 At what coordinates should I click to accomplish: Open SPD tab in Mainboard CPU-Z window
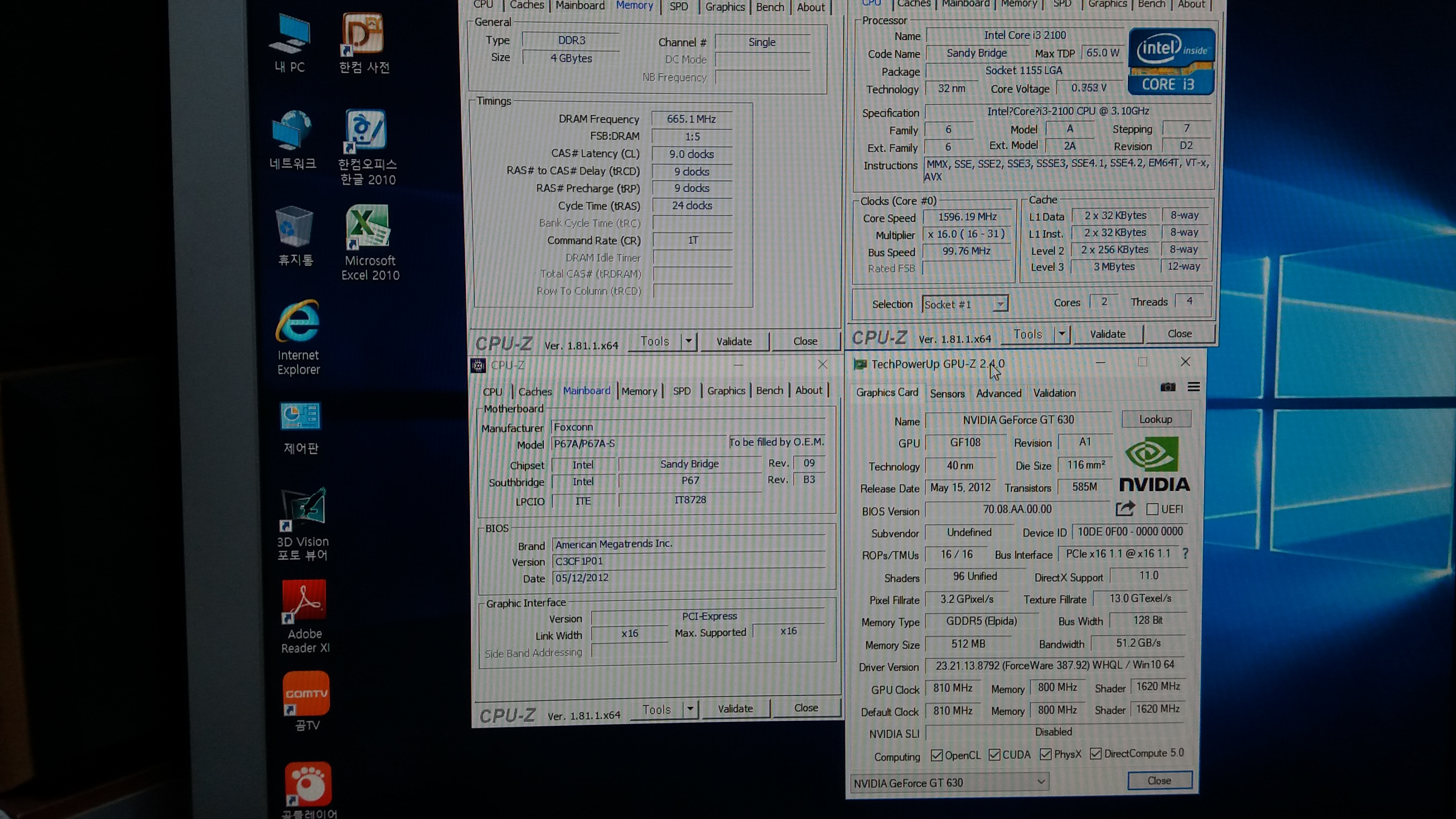click(x=682, y=390)
